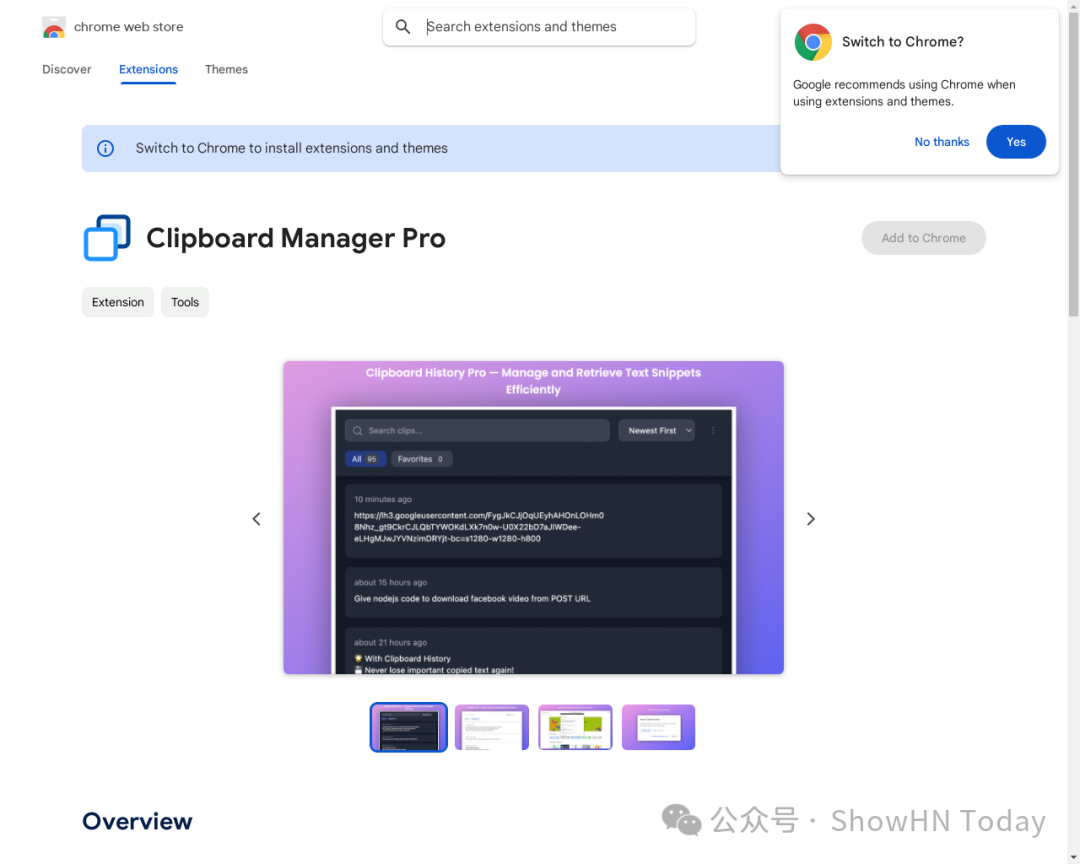Switch to the Themes tab

tap(226, 69)
